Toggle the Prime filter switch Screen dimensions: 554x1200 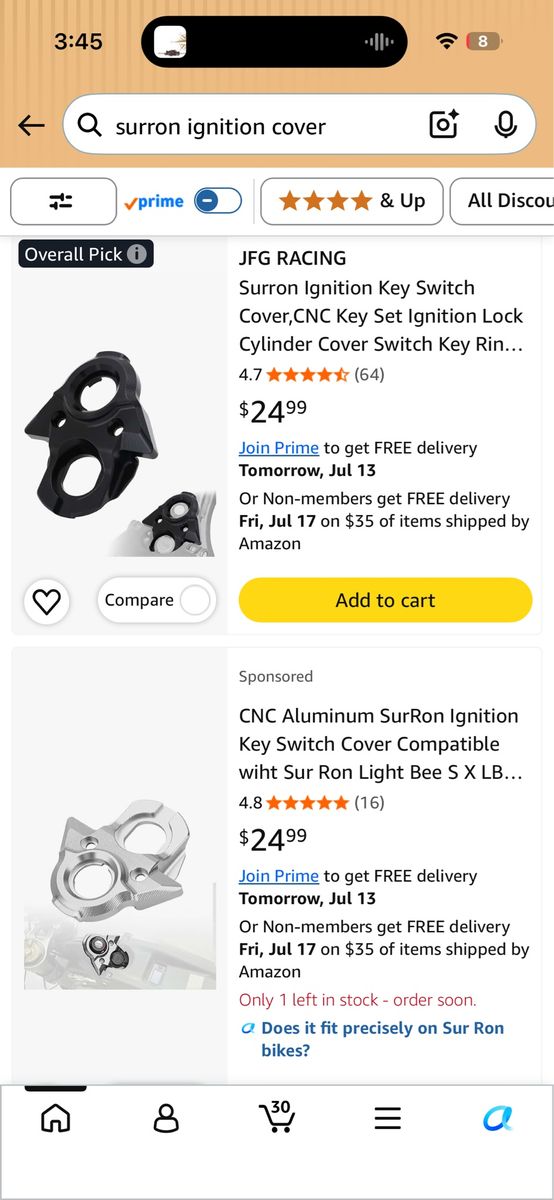(218, 201)
